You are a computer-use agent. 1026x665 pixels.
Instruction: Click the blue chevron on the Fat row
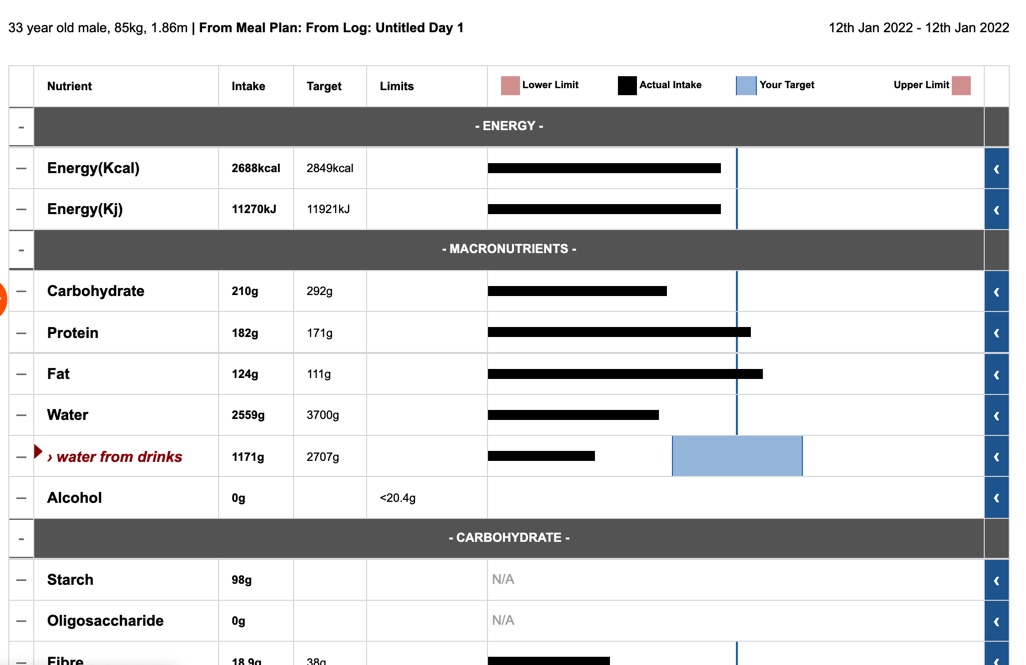pyautogui.click(x=996, y=375)
